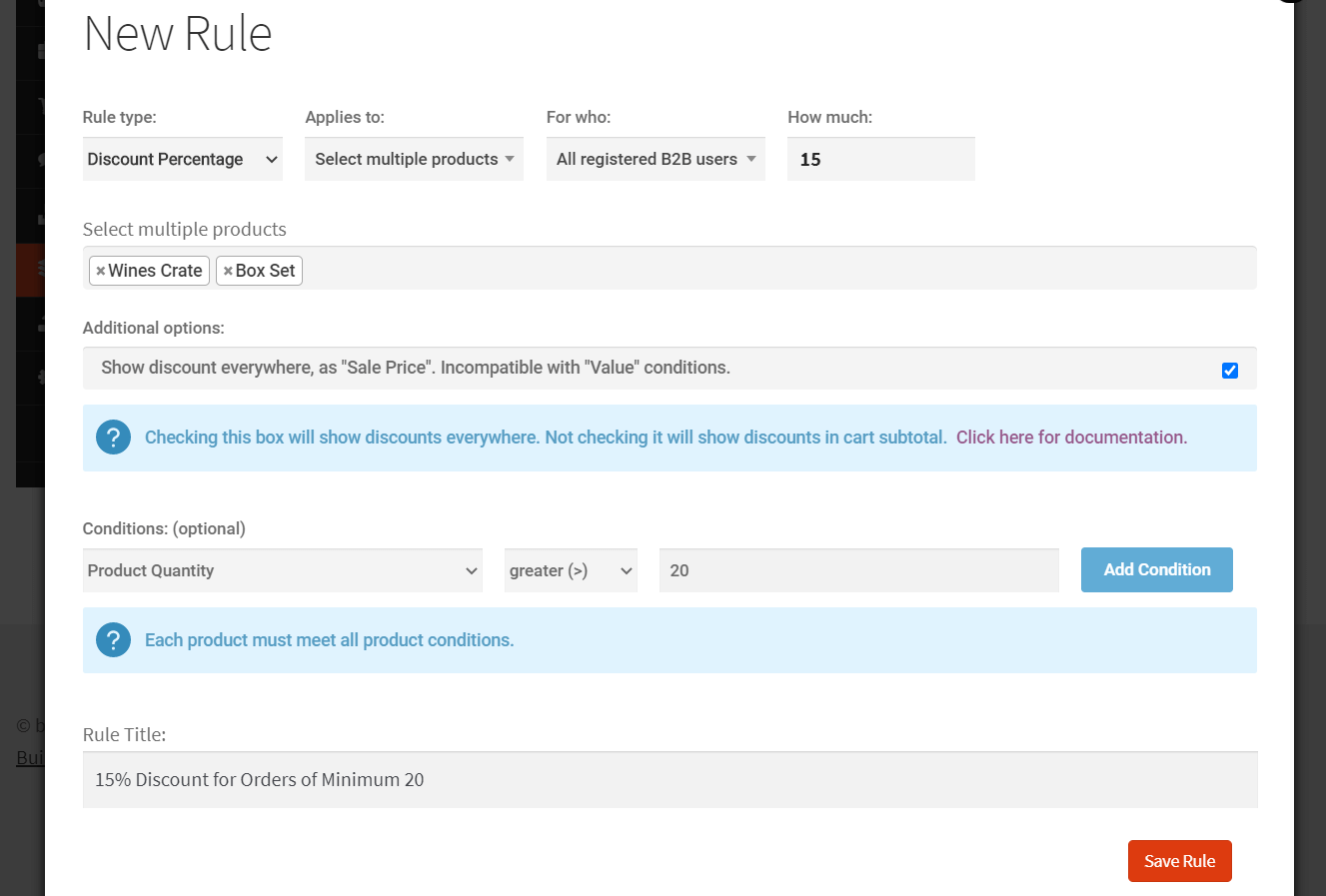Open the For who B2B users dropdown
Screen dimensions: 1326x896
pyautogui.click(x=656, y=160)
